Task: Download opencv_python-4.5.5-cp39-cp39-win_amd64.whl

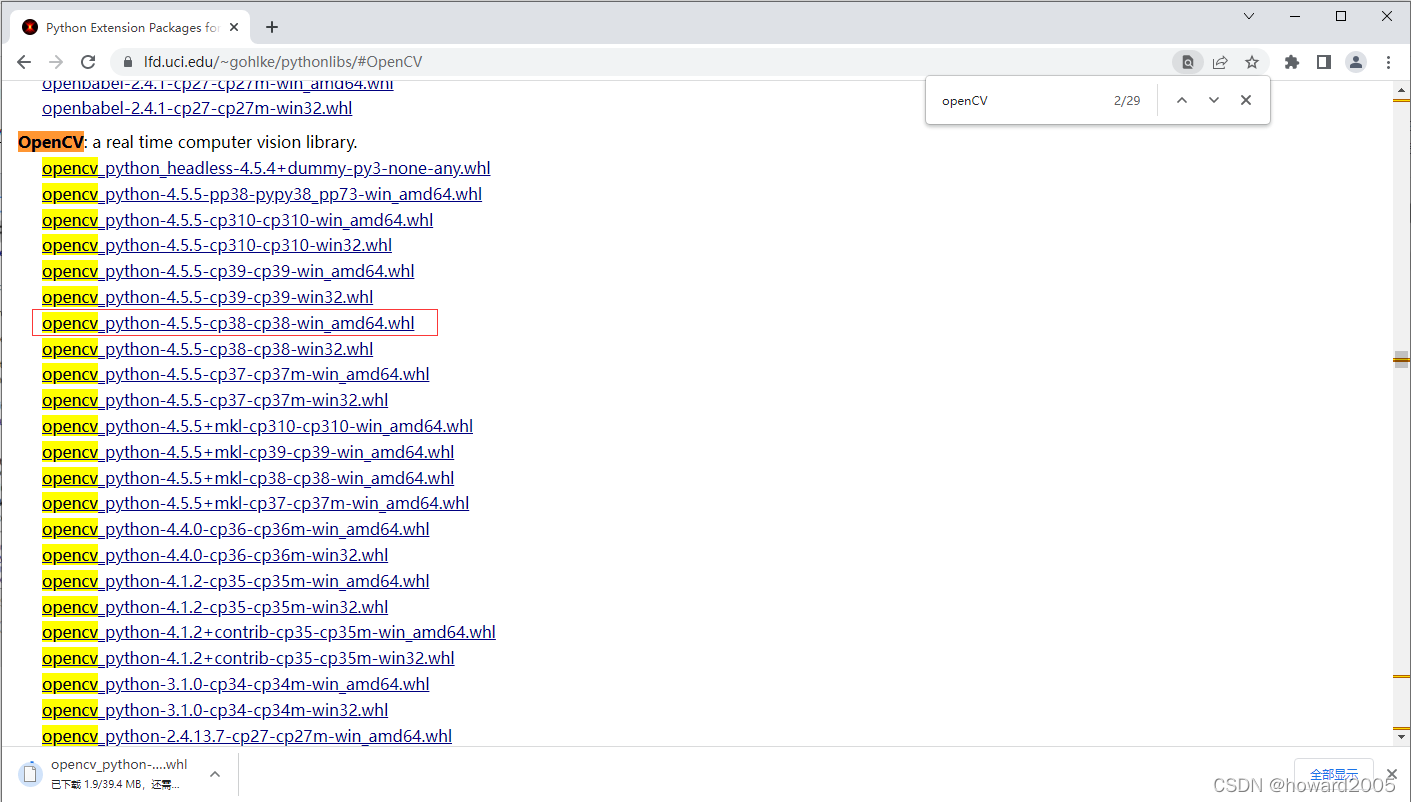Action: [228, 271]
